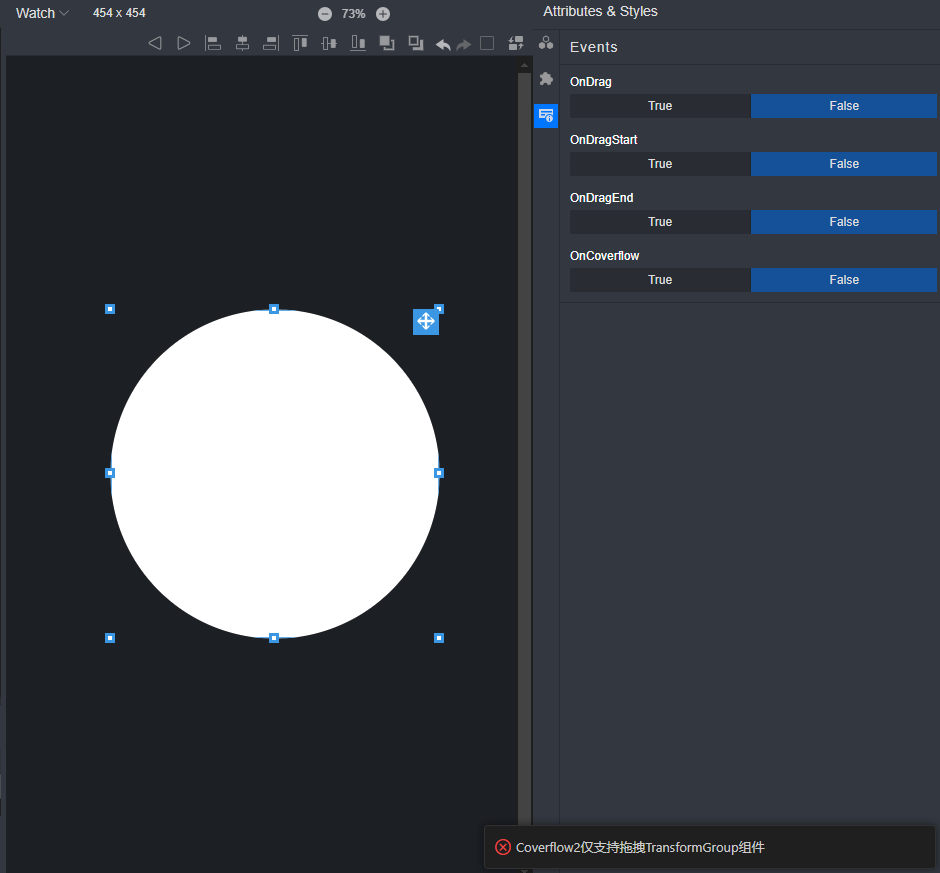Align selection to top edges
Viewport: 940px width, 873px height.
coord(300,43)
